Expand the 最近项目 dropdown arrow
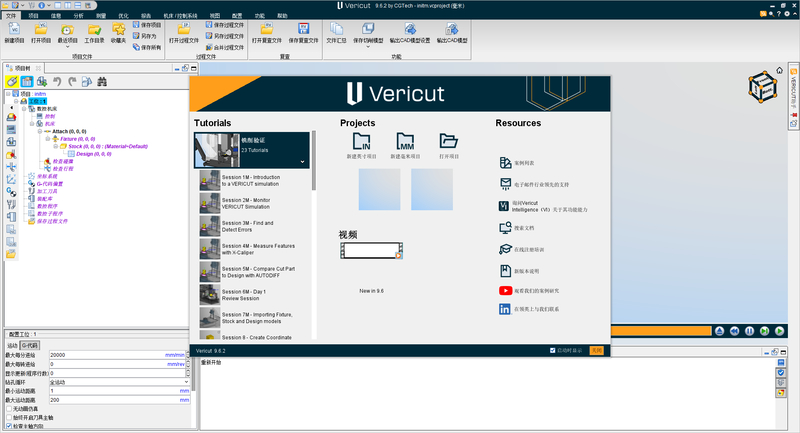 [67, 47]
